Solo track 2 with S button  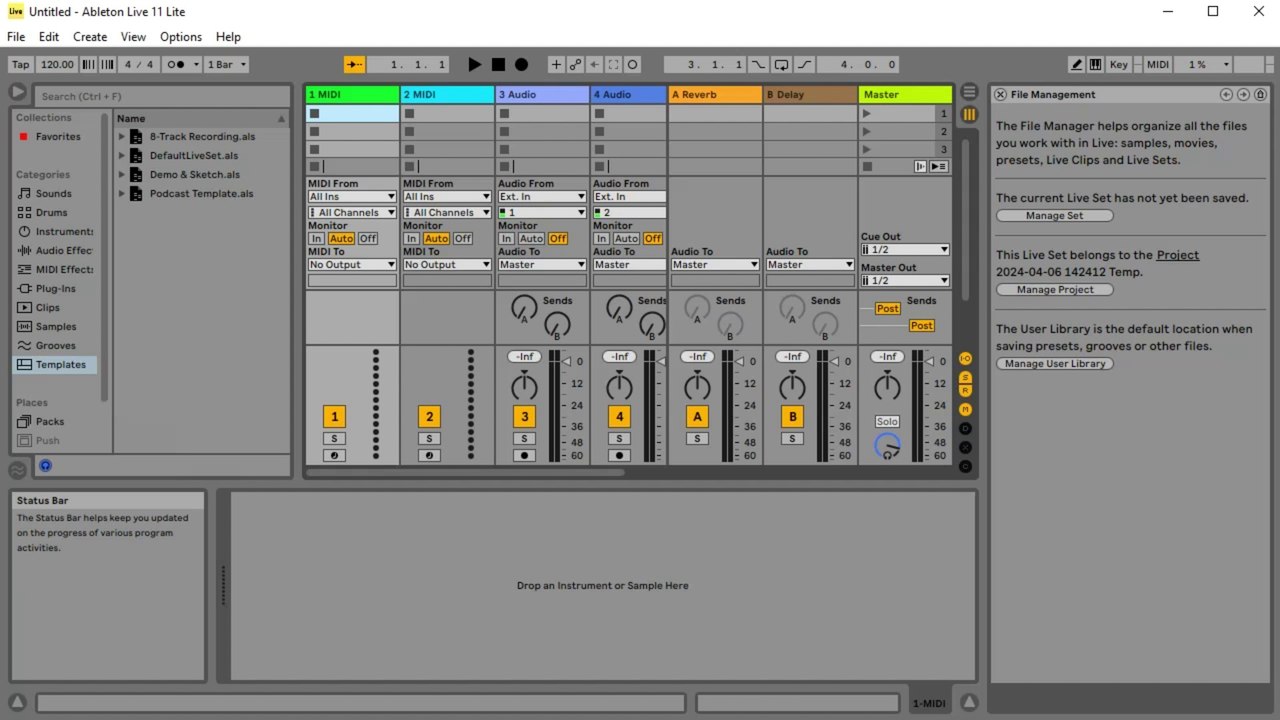(x=429, y=439)
